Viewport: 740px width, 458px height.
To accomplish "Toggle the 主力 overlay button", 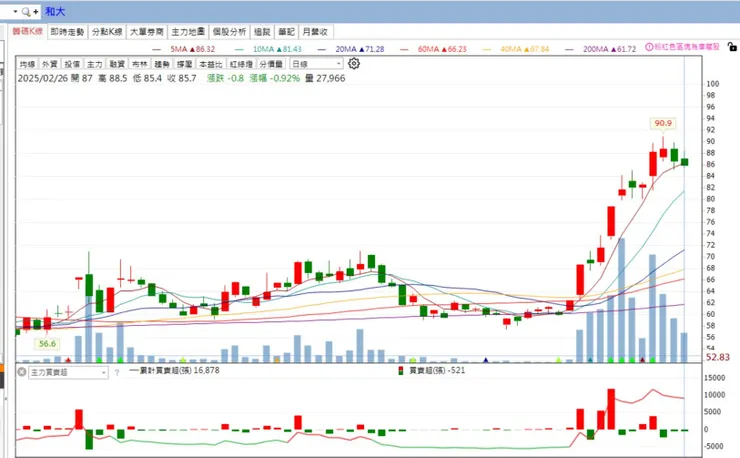I will coord(94,64).
